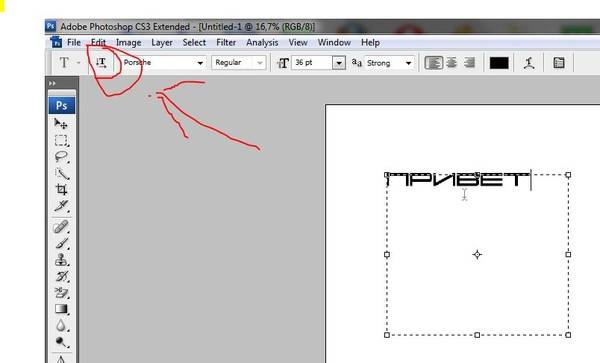Open the Select menu
600x363 pixels.
pyautogui.click(x=194, y=42)
